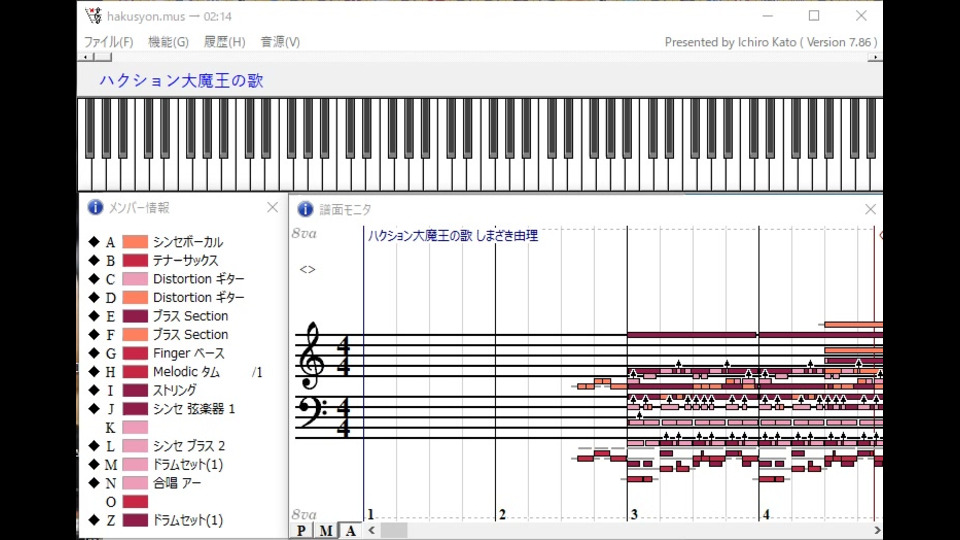Click measure number 1 marker
The height and width of the screenshot is (540, 960).
pyautogui.click(x=370, y=514)
